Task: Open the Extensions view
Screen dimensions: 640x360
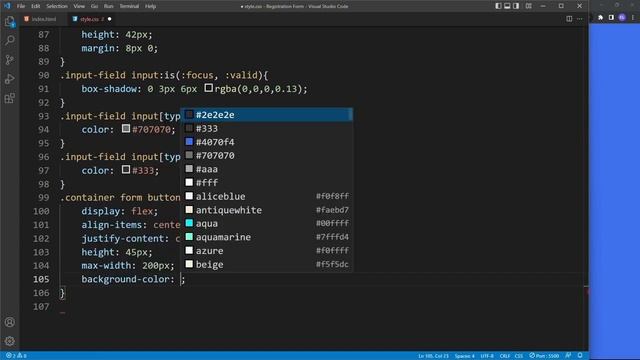Action: click(x=9, y=98)
